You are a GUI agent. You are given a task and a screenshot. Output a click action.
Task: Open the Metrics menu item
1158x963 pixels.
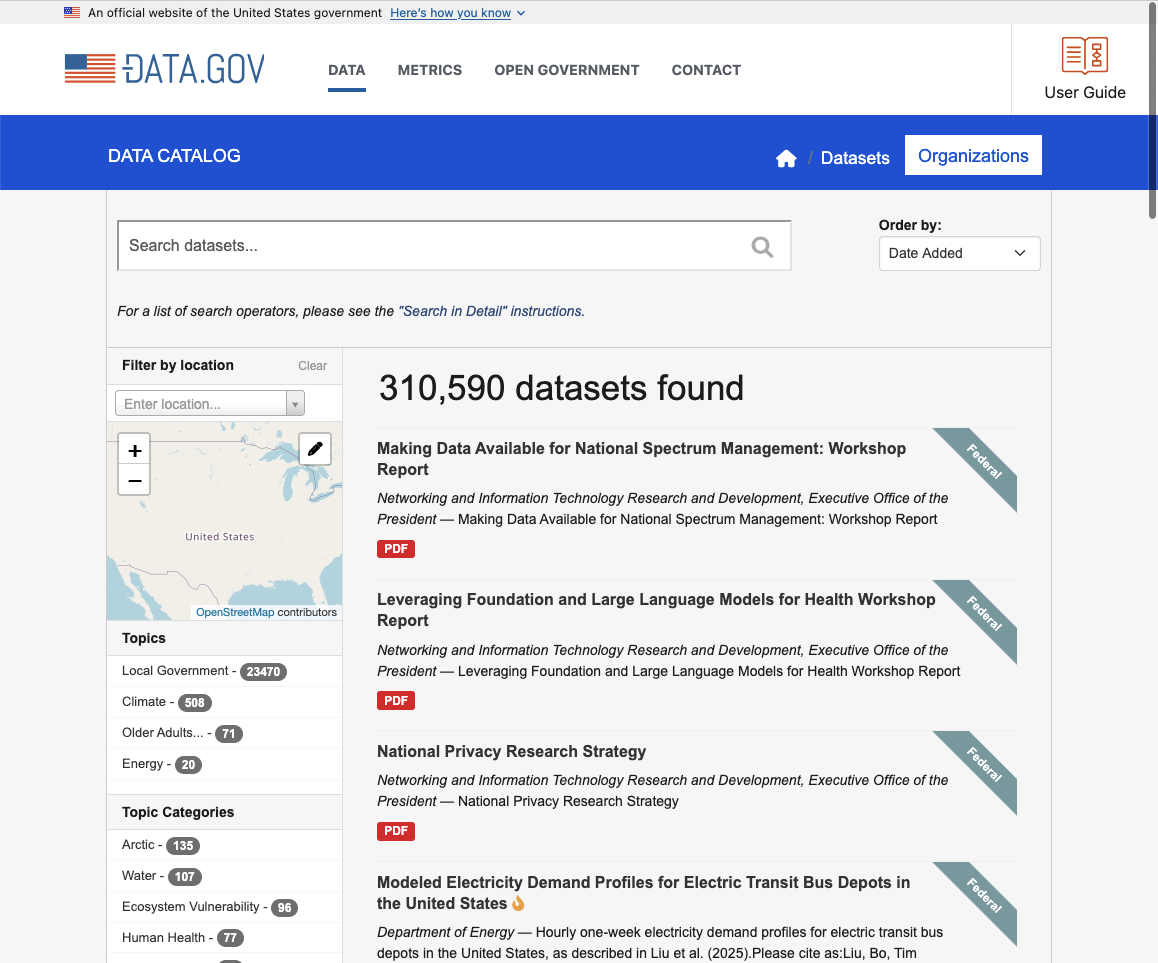430,70
